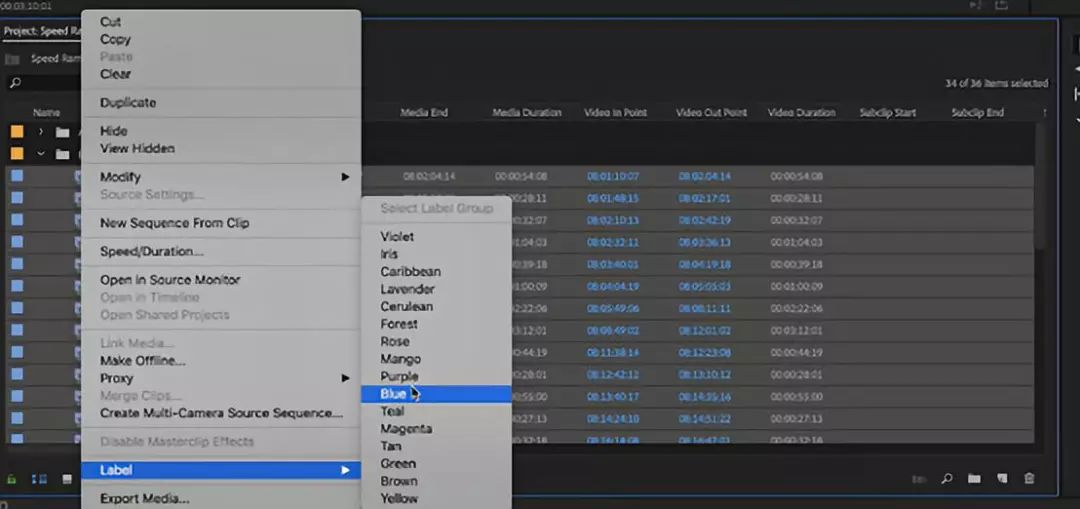Viewport: 1080px width, 509px height.
Task: Click the blue label swatch of first clip
Action: tap(16, 177)
